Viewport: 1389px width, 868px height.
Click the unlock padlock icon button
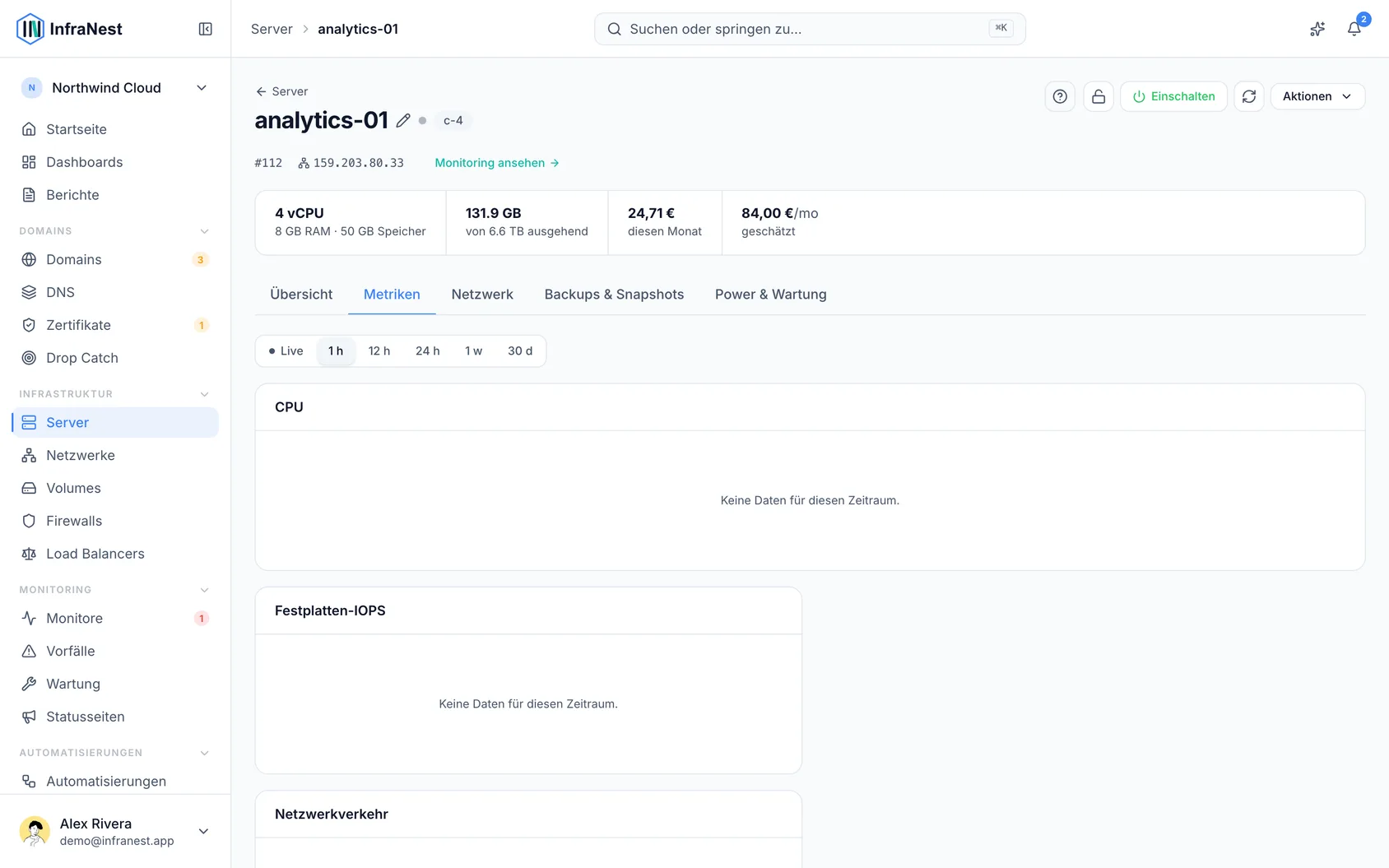click(1099, 96)
